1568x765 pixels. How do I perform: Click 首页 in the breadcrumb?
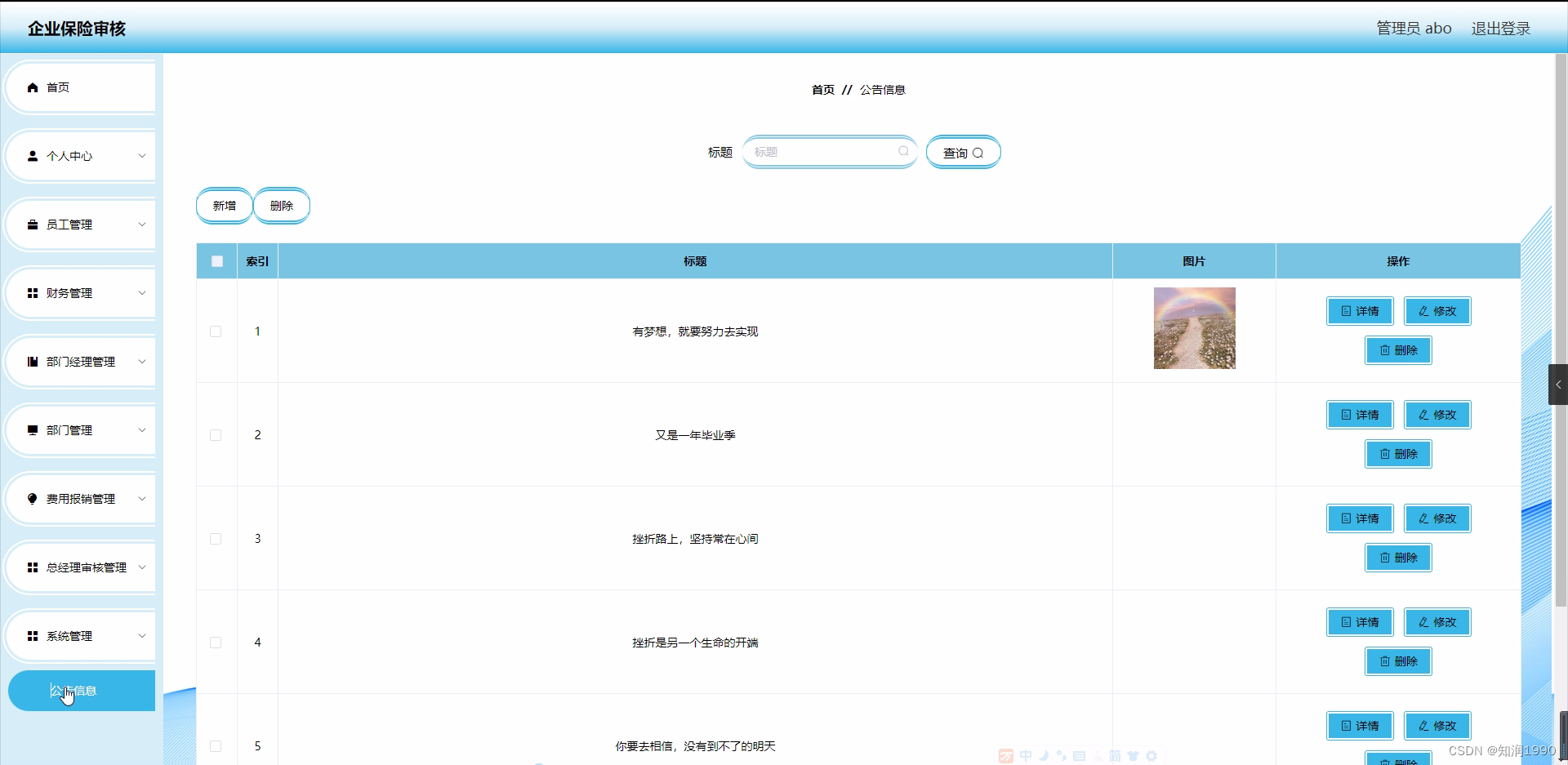pyautogui.click(x=823, y=90)
